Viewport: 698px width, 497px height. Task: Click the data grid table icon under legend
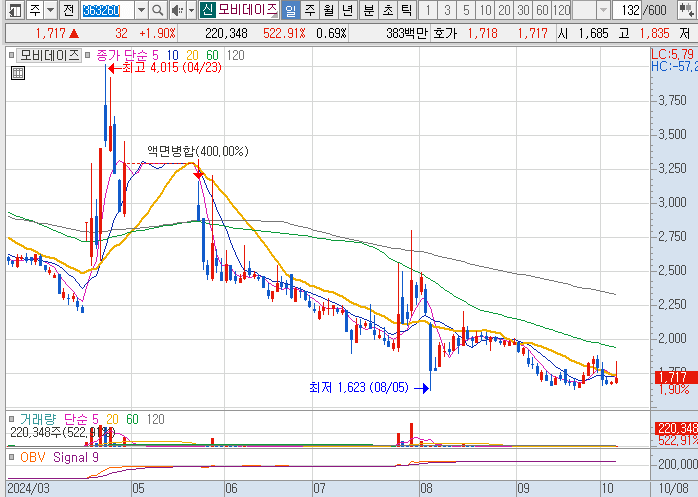[x=18, y=73]
